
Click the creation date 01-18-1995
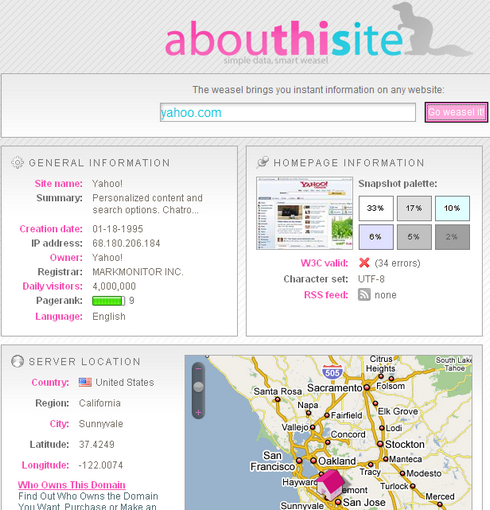tap(118, 229)
